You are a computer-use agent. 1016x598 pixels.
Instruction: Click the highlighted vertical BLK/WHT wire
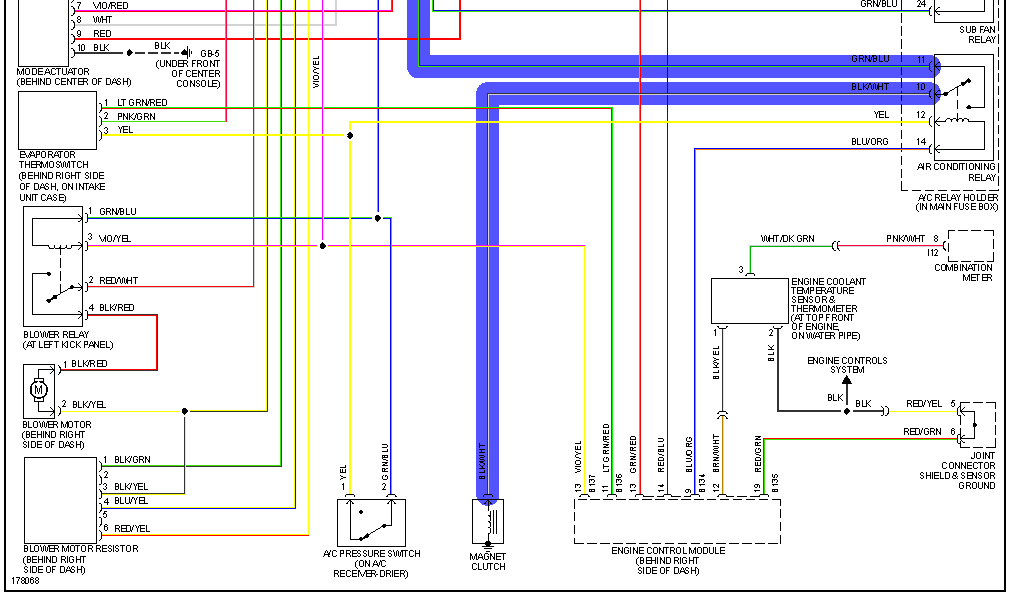(x=487, y=300)
